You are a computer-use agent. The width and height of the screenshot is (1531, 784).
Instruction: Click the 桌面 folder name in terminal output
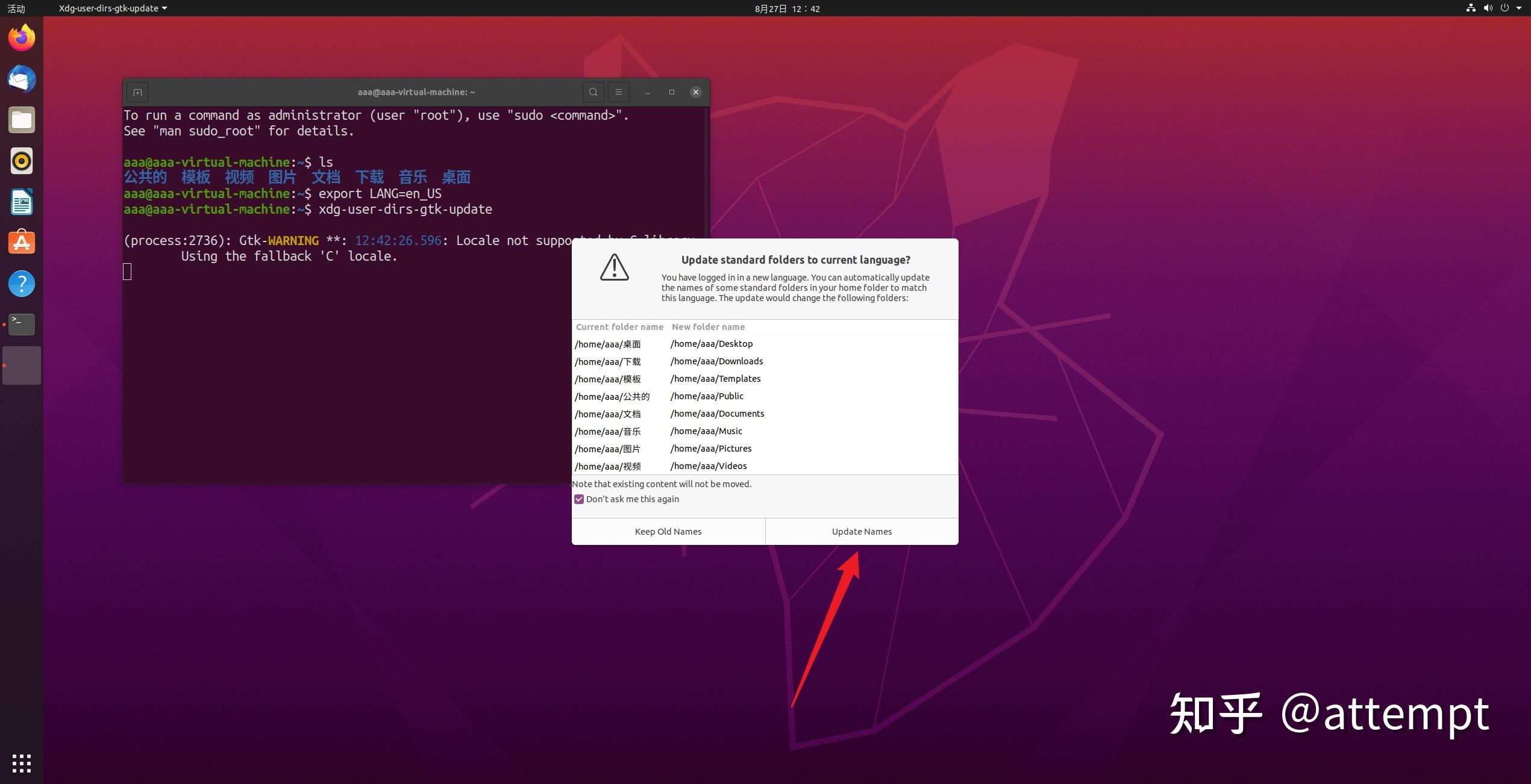coord(456,177)
